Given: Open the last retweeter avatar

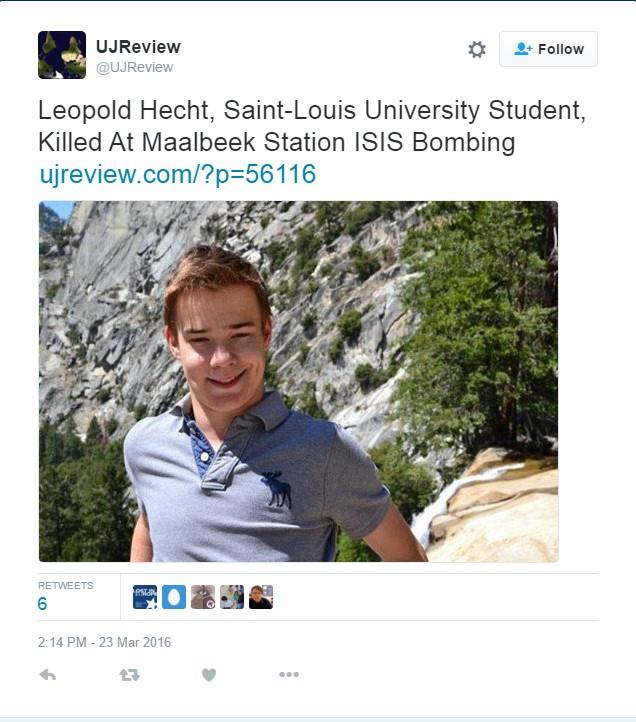Looking at the screenshot, I should [x=261, y=597].
